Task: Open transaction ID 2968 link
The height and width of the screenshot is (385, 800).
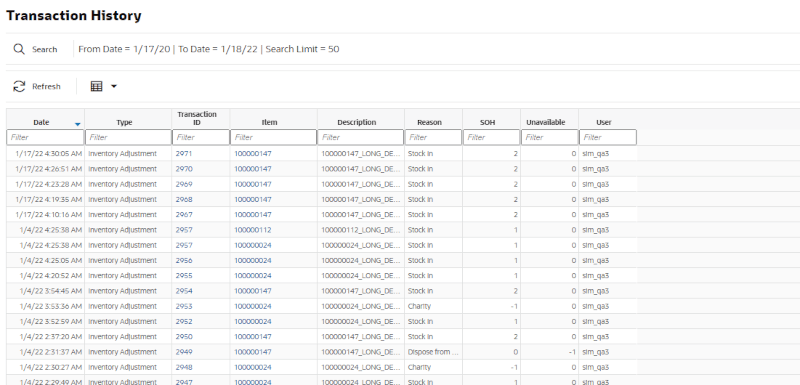Action: click(184, 199)
